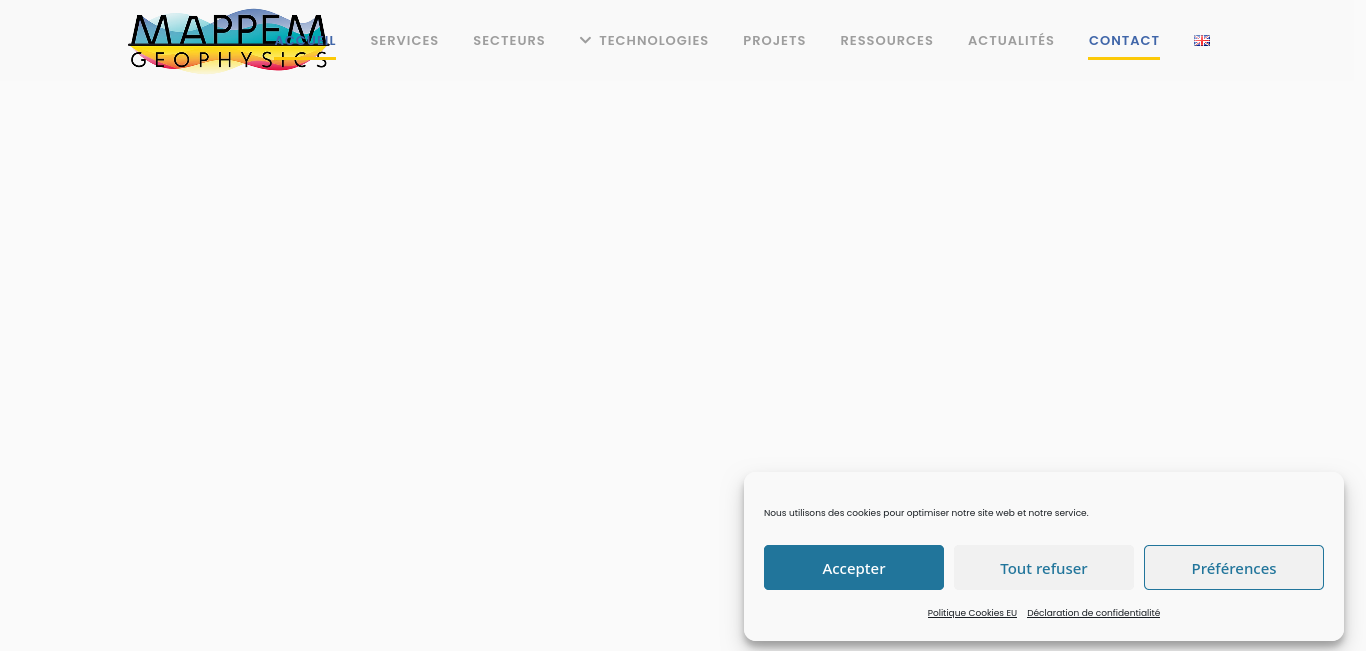Open the TECHNOLOGIES menu item
Screen dimensions: 1366x651
pos(653,41)
